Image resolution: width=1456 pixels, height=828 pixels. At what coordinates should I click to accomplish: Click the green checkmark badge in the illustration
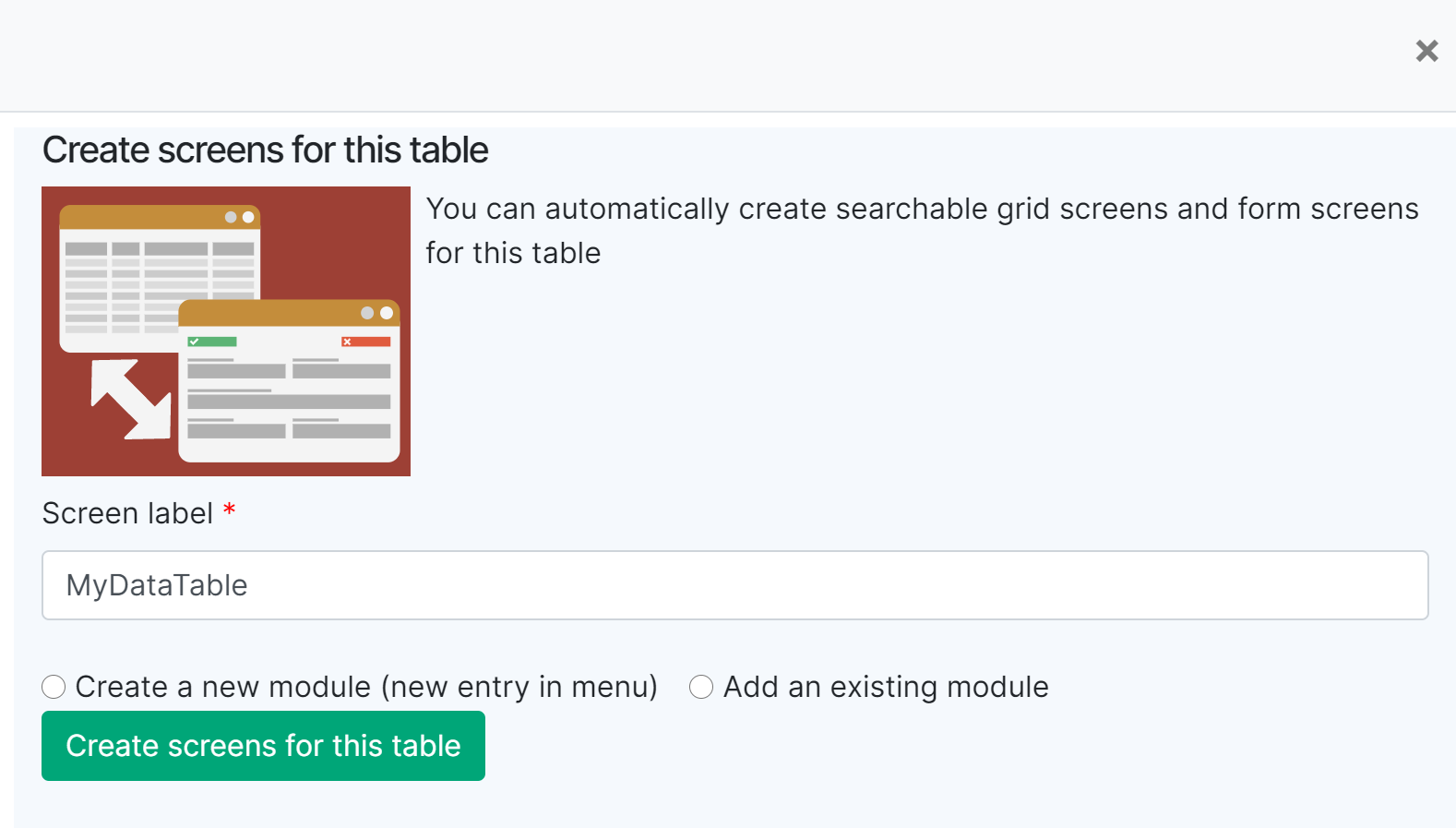point(212,342)
